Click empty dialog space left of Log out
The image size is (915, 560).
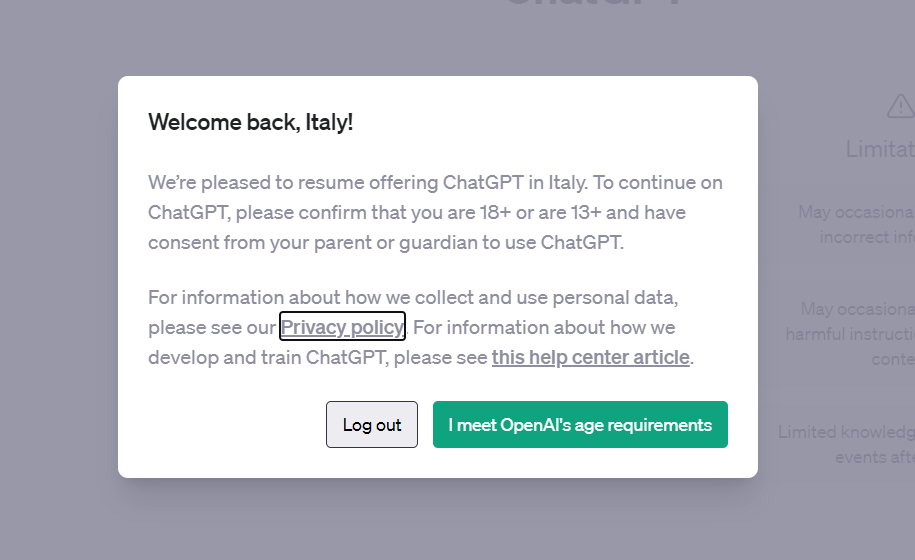point(230,425)
